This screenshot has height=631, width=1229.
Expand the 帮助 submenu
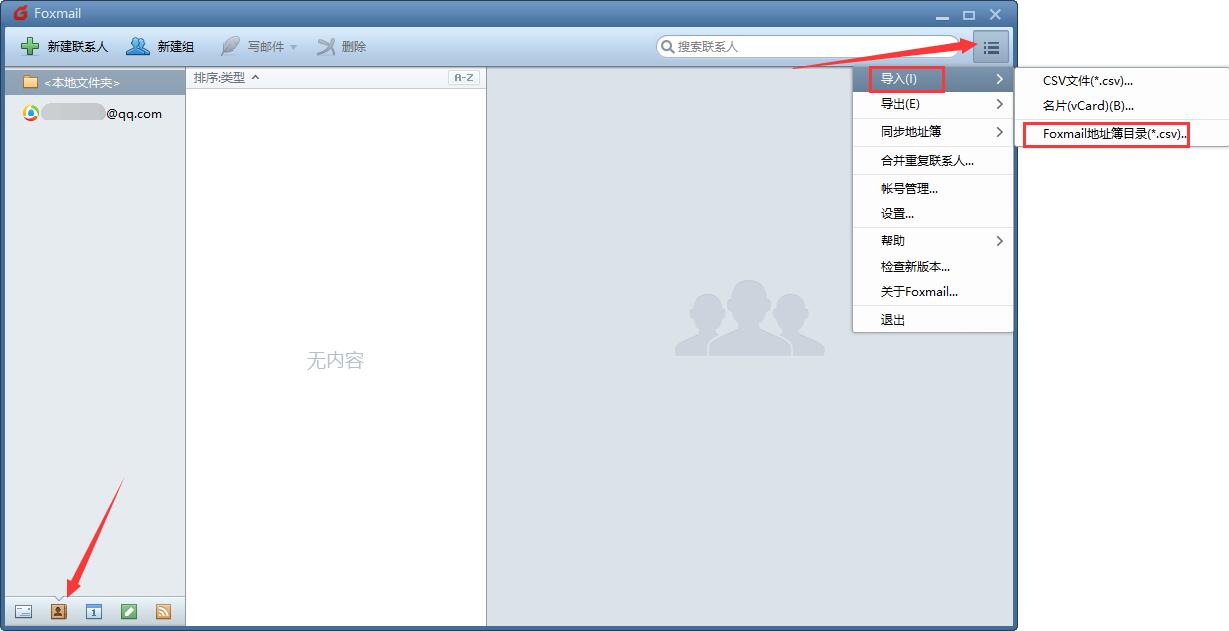(933, 241)
